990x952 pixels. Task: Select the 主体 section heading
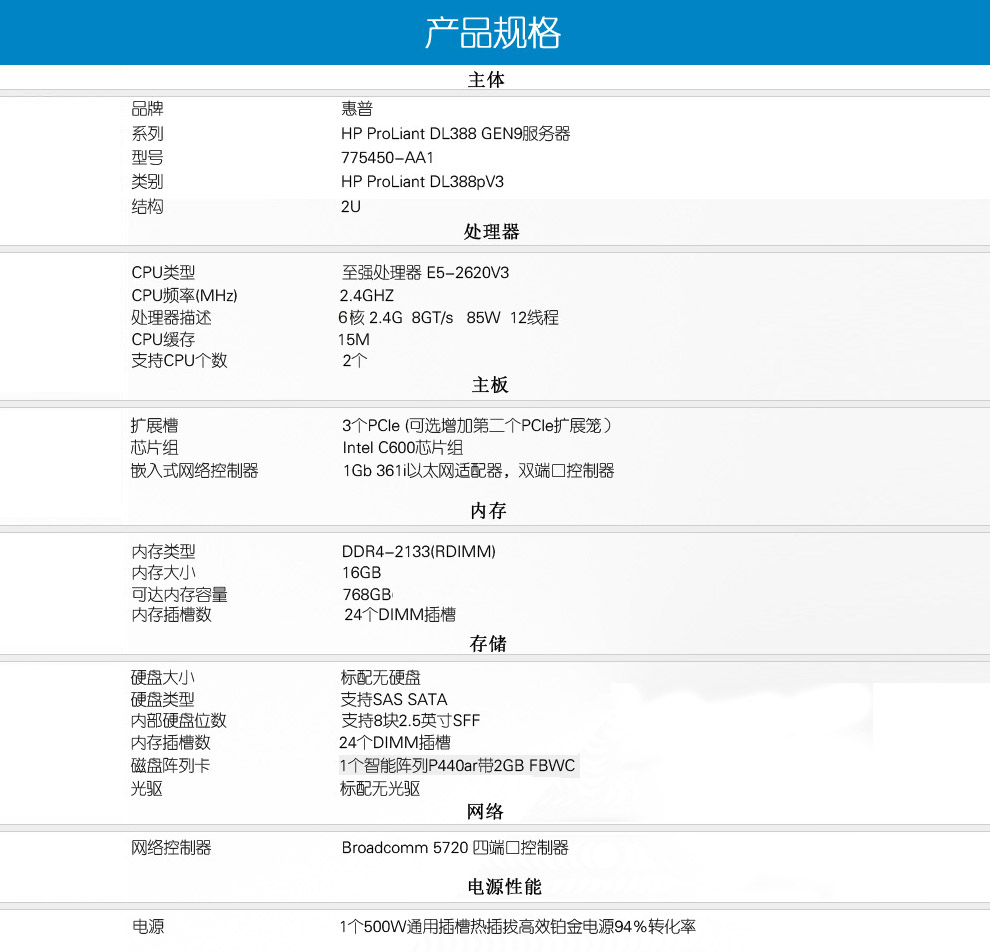coord(486,80)
